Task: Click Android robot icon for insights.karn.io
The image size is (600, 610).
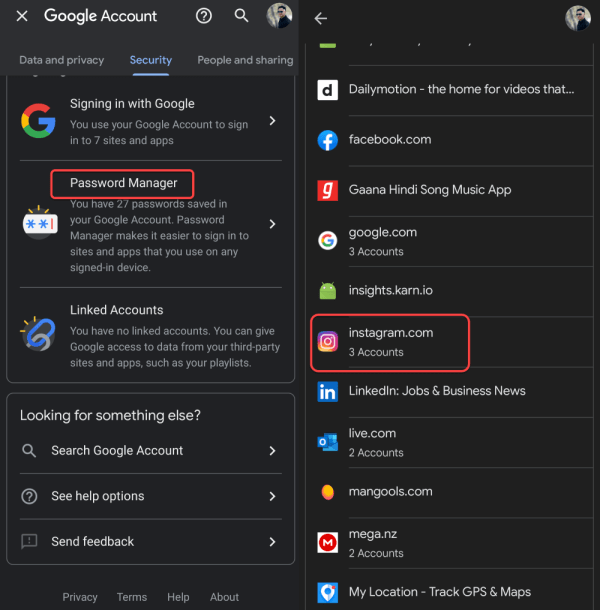Action: 328,291
